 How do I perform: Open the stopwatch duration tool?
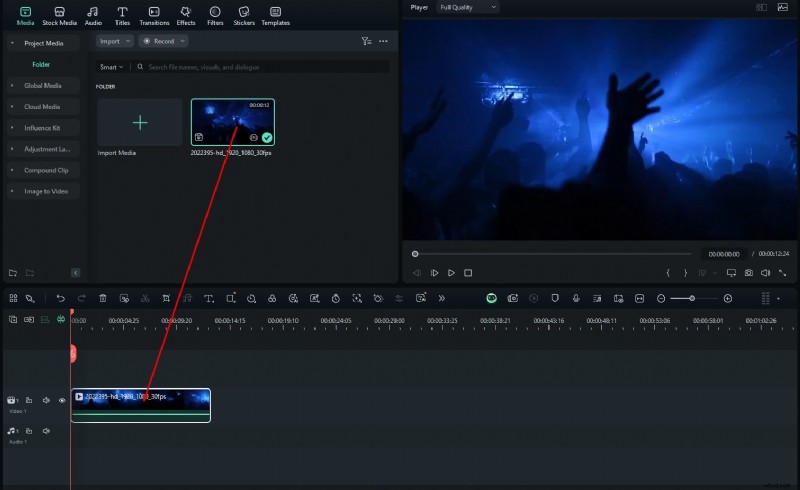(x=336, y=299)
